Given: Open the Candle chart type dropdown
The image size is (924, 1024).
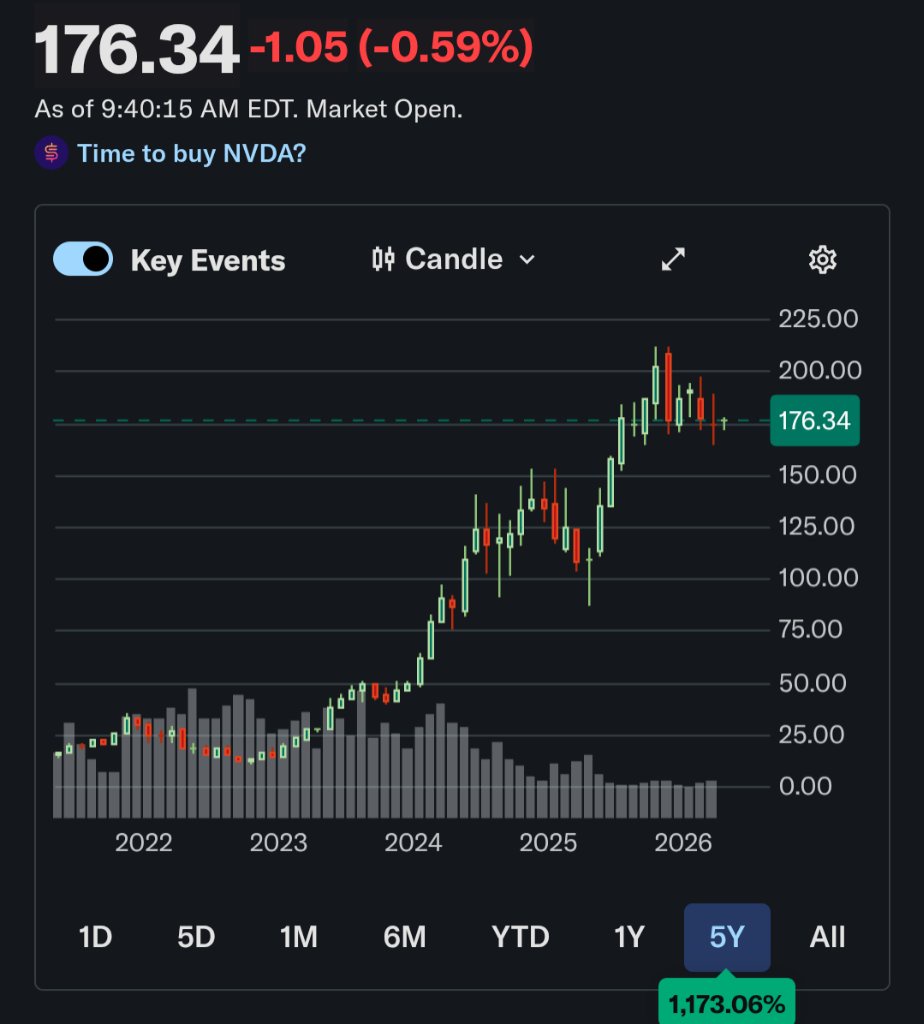Looking at the screenshot, I should [x=453, y=260].
